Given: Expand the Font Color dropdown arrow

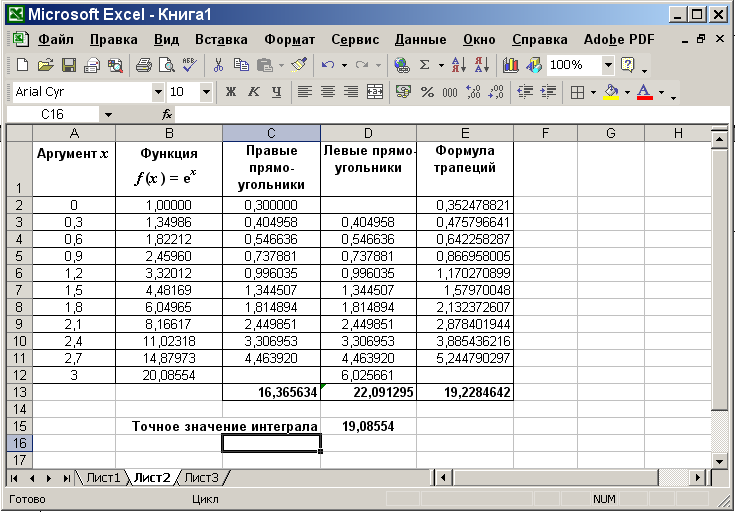Looking at the screenshot, I should point(662,92).
